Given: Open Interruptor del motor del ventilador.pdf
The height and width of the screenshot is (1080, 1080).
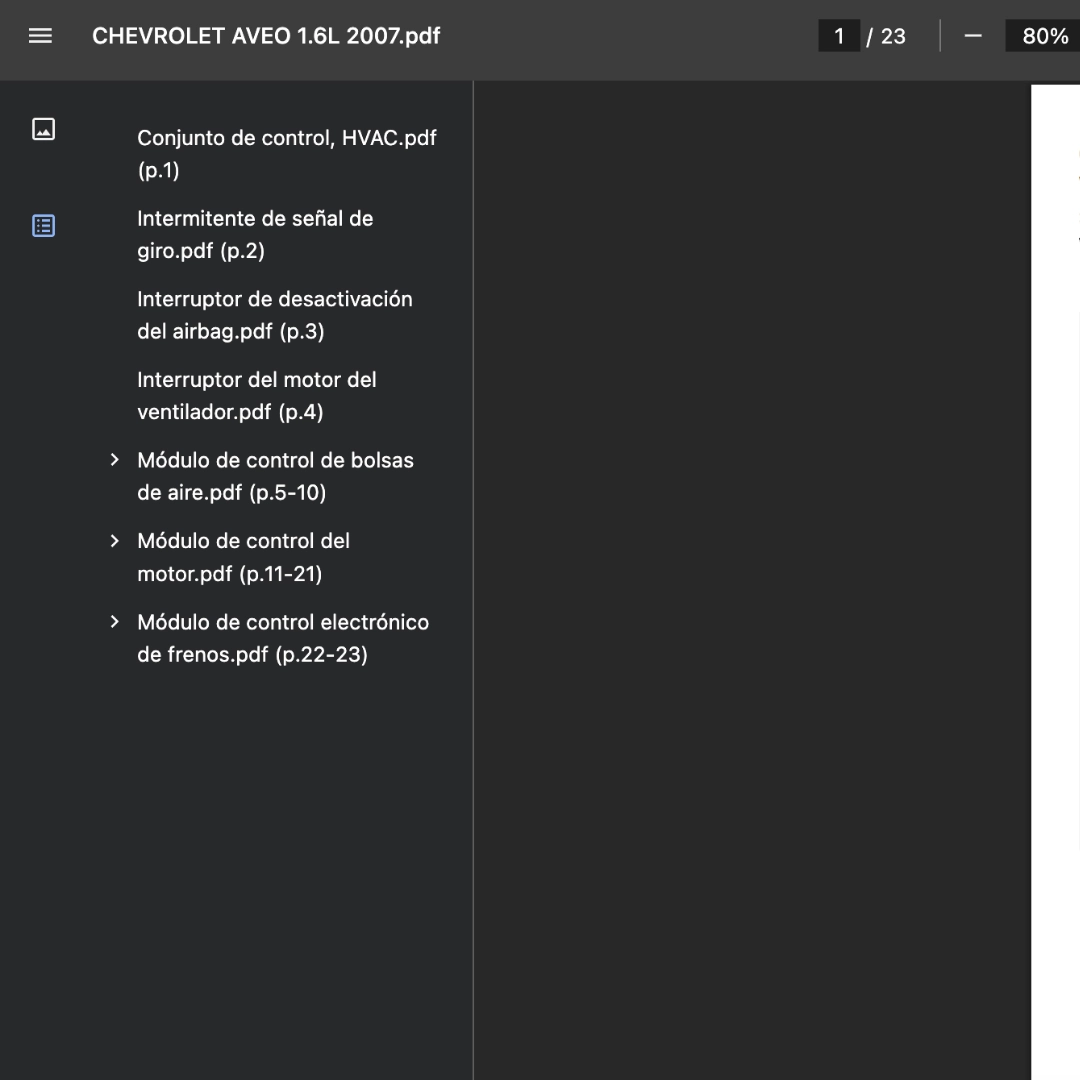Looking at the screenshot, I should [256, 395].
